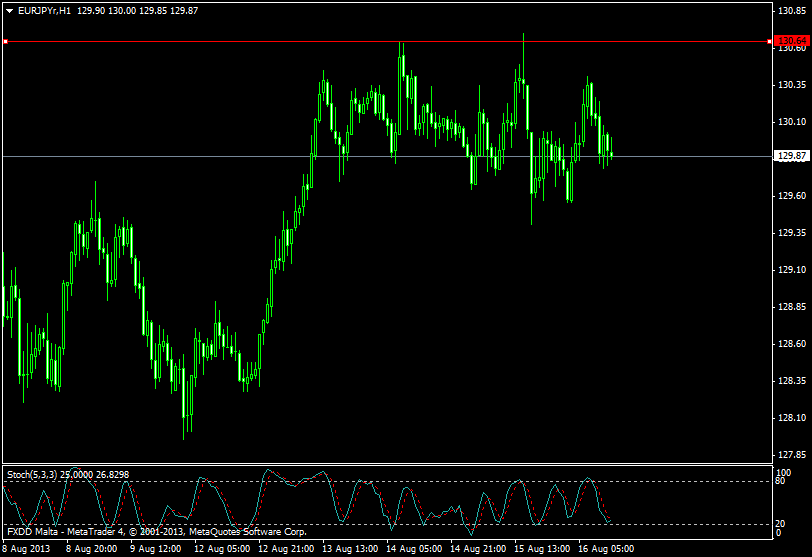Click the 13 Aug 13:00 time label
The height and width of the screenshot is (557, 812).
coord(350,549)
